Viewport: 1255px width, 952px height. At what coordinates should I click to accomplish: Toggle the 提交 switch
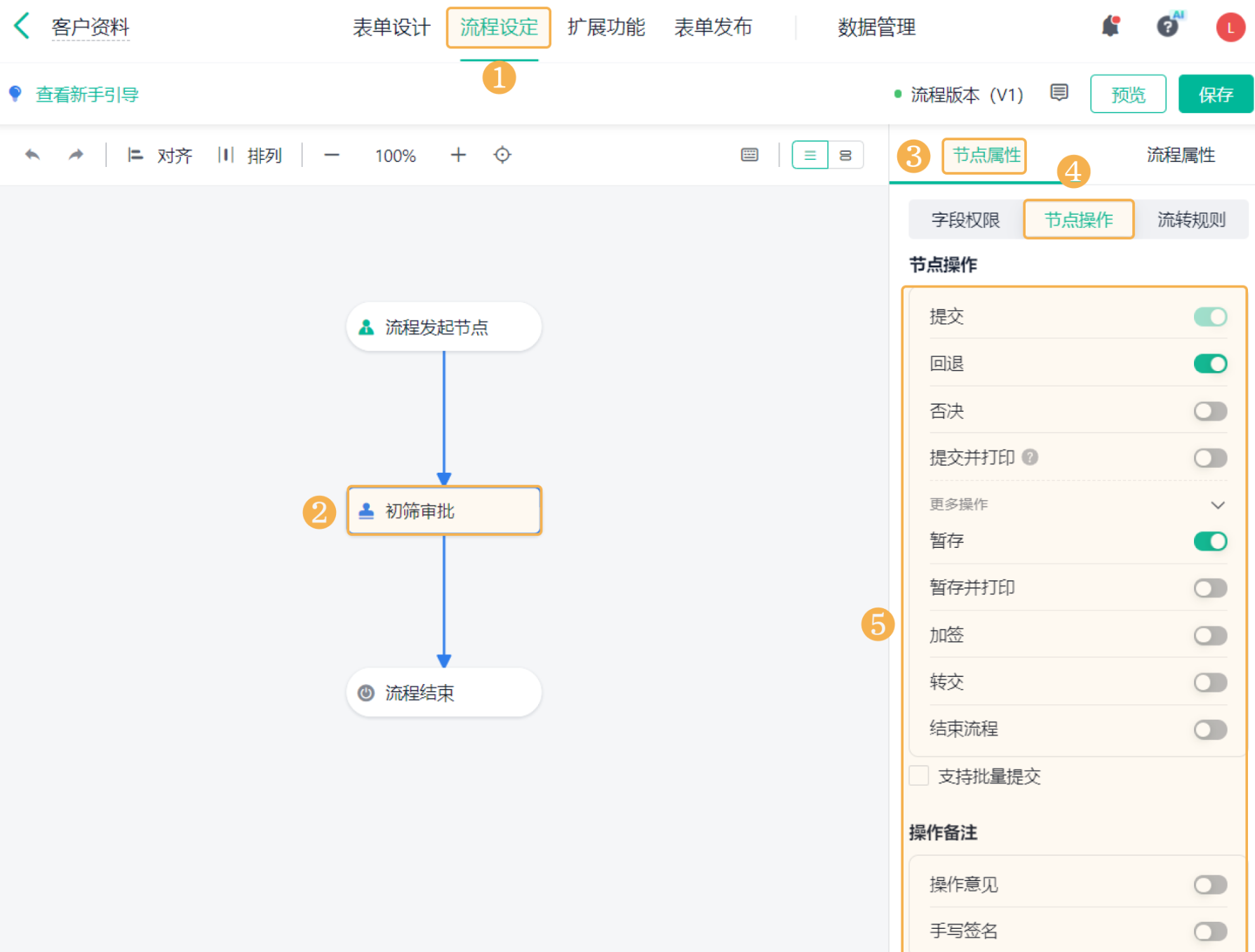[1210, 316]
